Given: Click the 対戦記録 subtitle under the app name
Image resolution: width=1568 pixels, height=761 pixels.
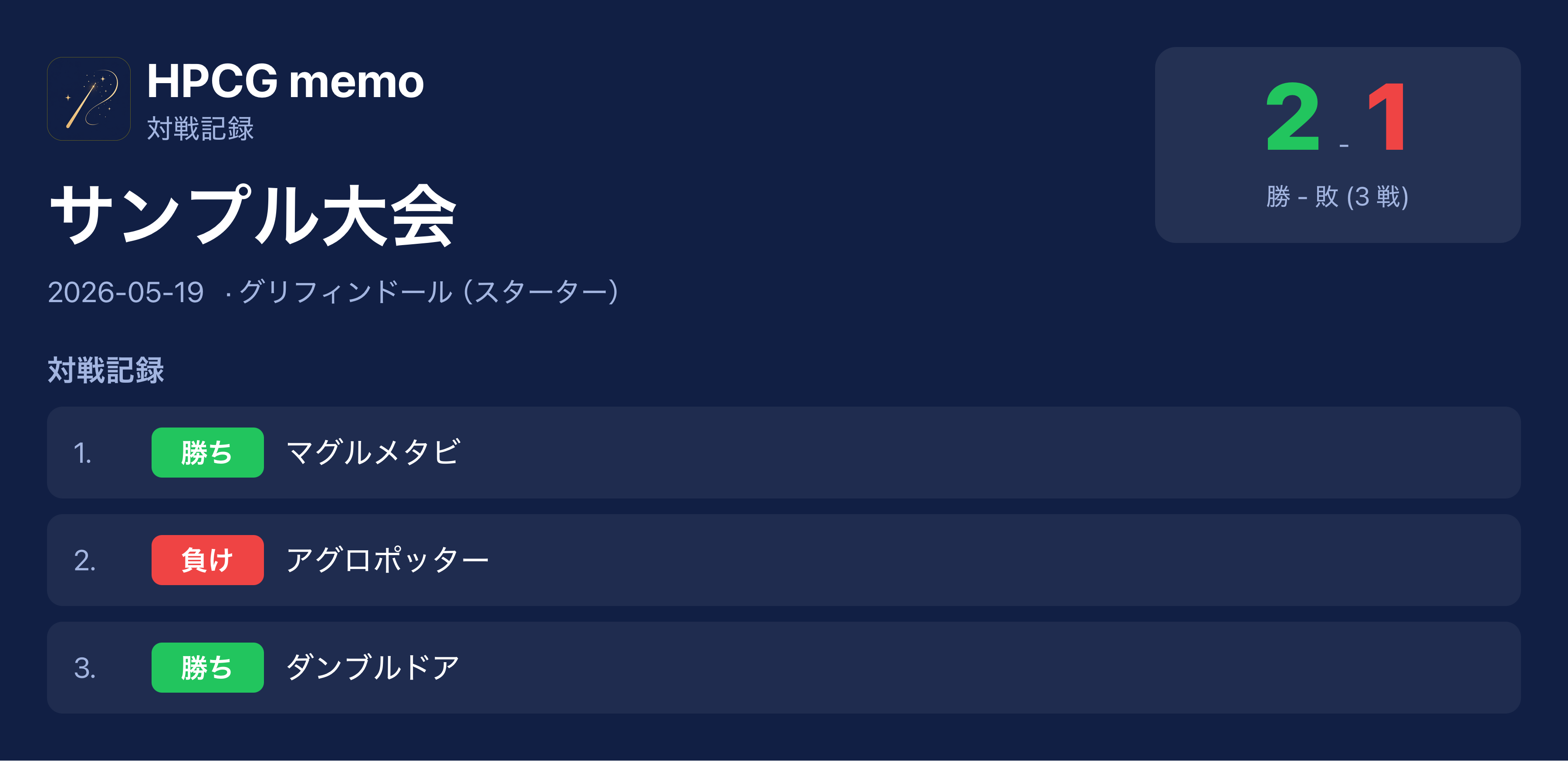Looking at the screenshot, I should [200, 129].
